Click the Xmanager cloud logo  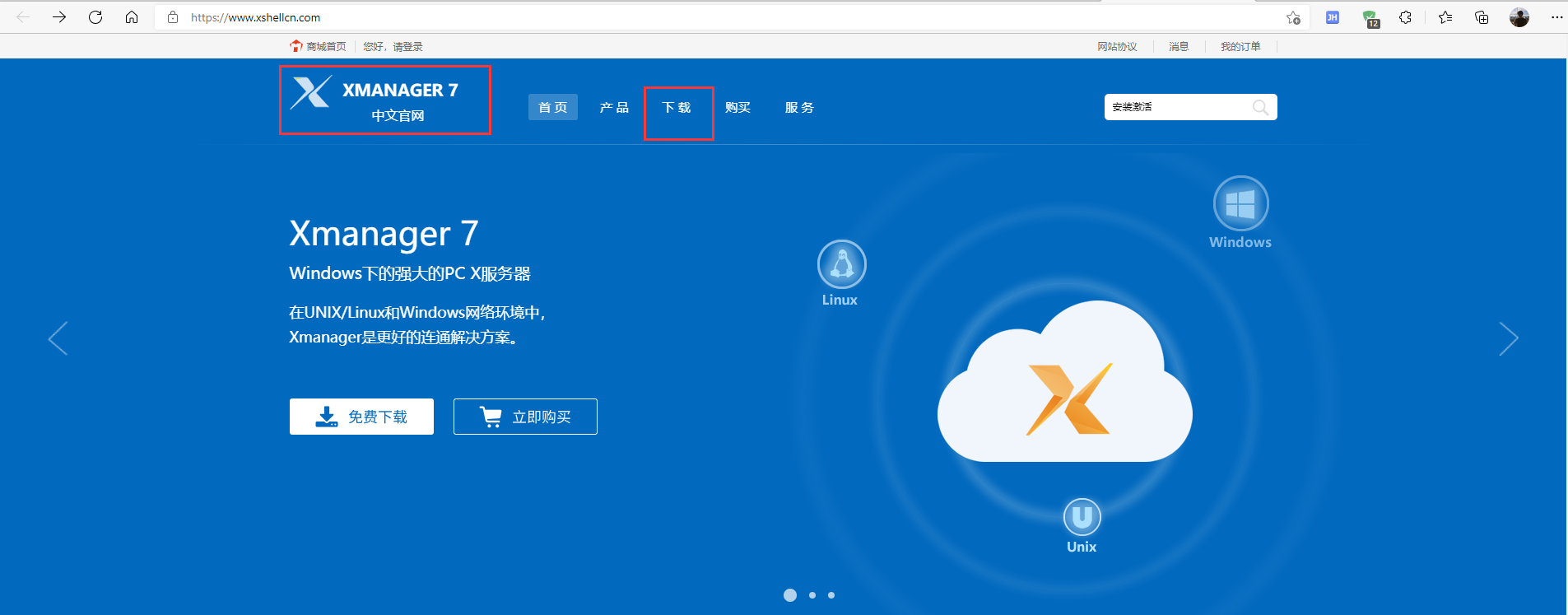pos(1065,382)
